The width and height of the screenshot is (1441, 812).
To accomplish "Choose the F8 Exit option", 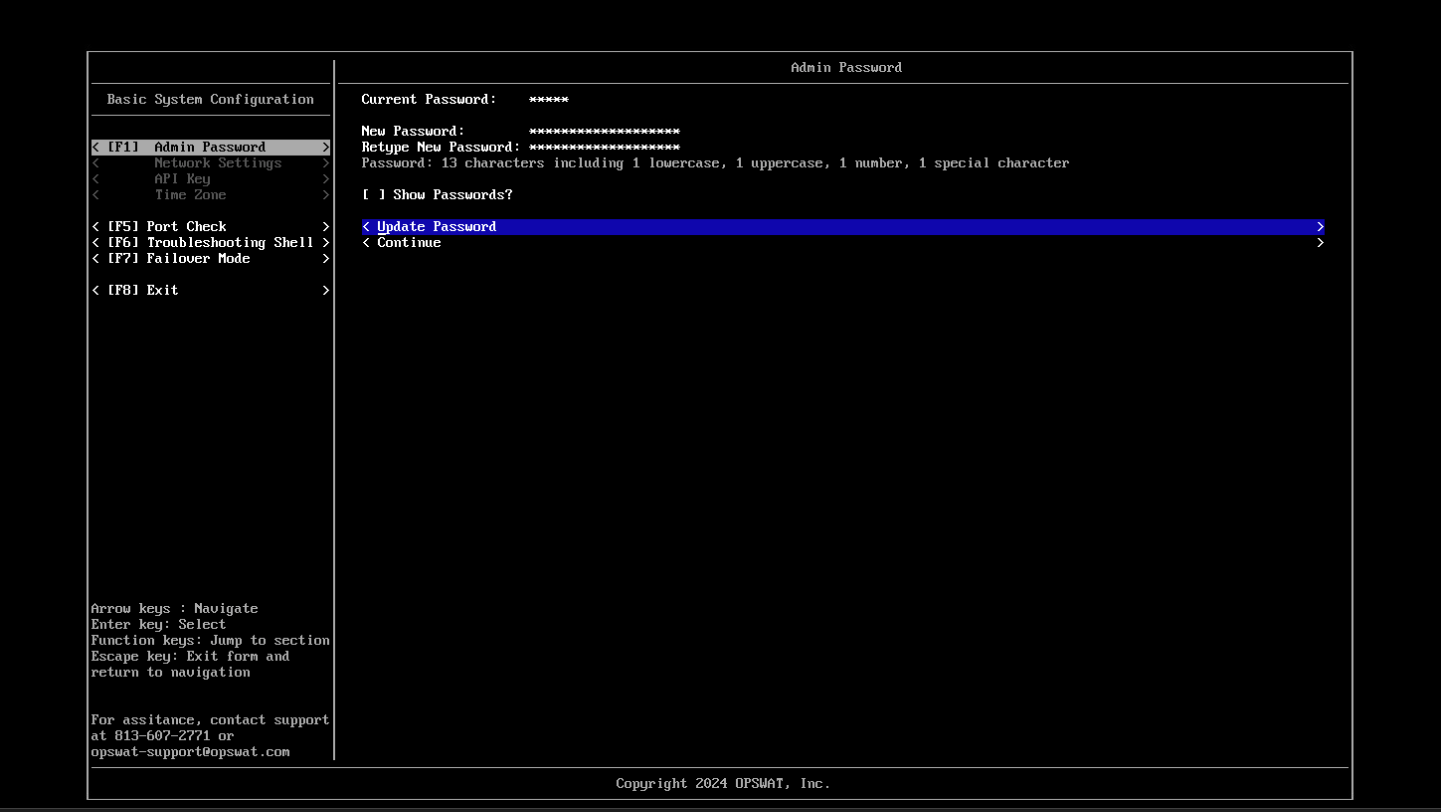I will pyautogui.click(x=162, y=291).
